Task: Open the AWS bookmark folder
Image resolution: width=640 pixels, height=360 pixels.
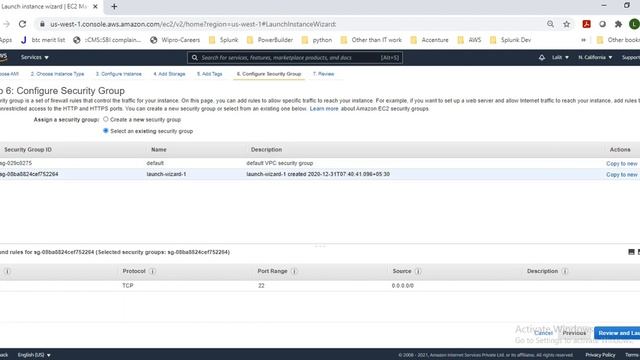Action: 469,40
